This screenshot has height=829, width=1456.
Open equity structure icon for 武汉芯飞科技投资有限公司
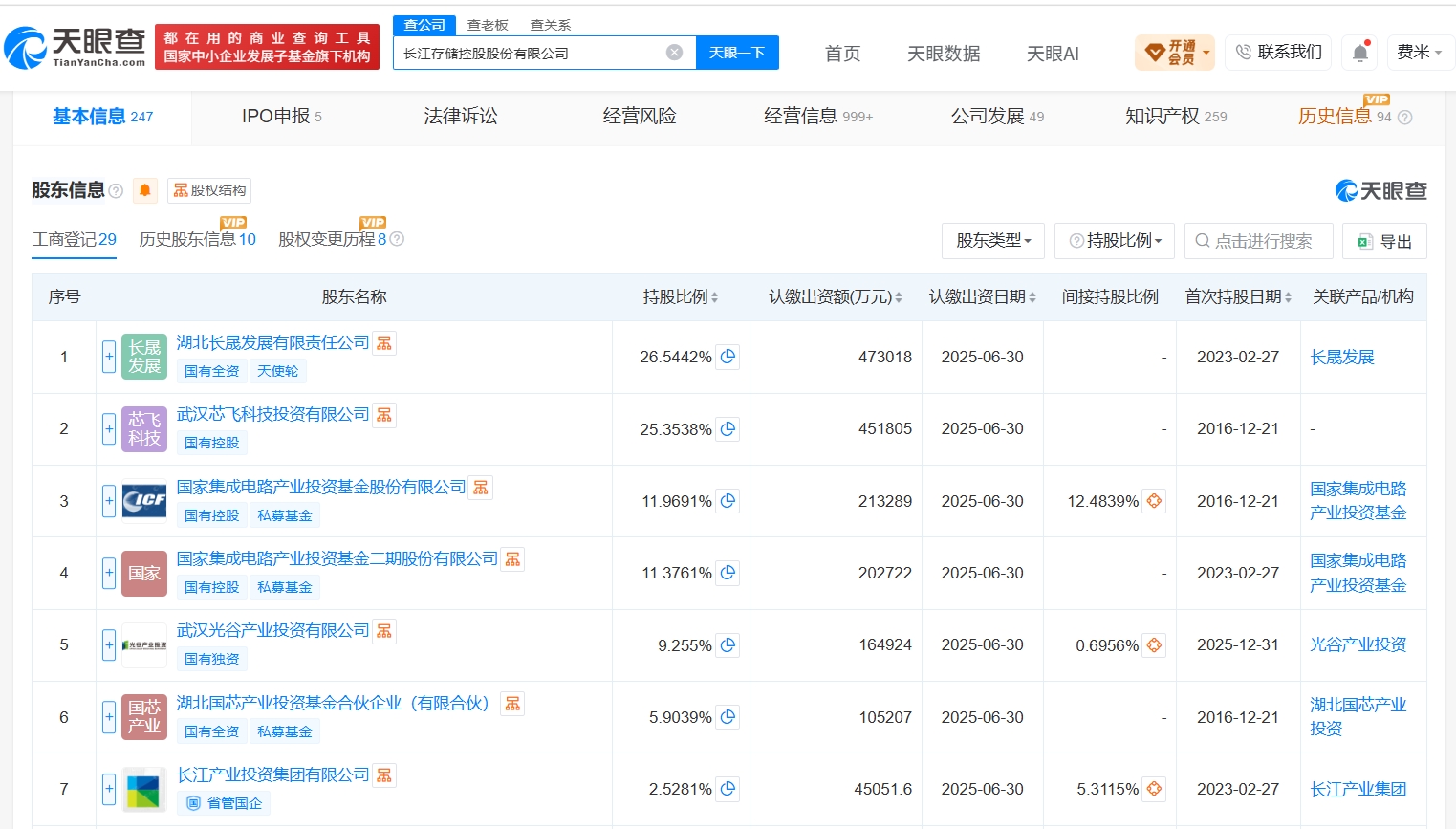(384, 415)
